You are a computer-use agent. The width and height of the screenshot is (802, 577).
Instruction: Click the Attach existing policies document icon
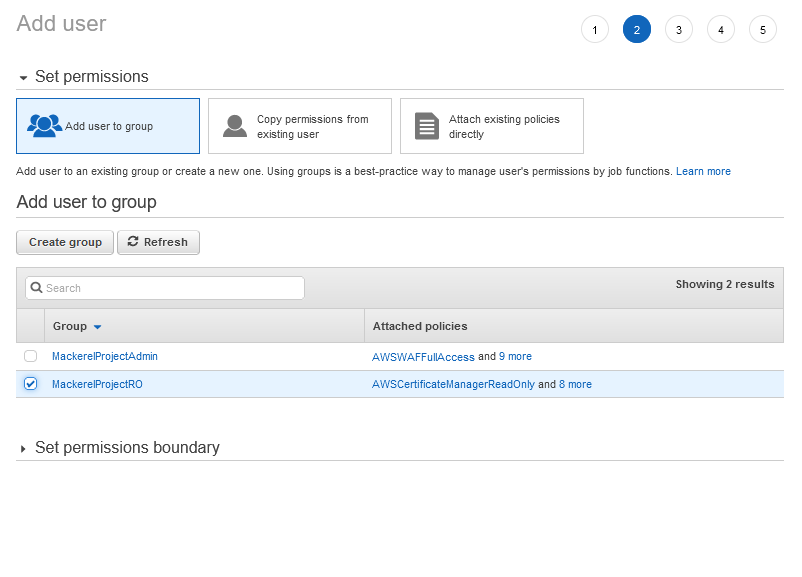(x=427, y=126)
